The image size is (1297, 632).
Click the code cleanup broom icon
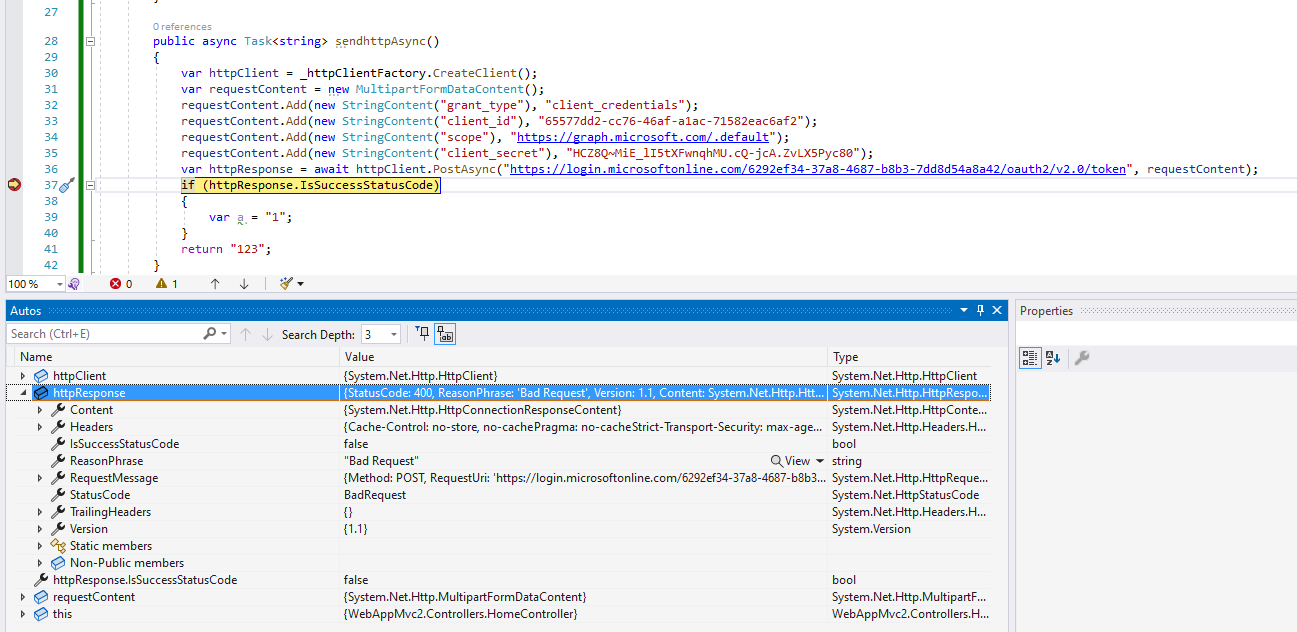tap(286, 284)
